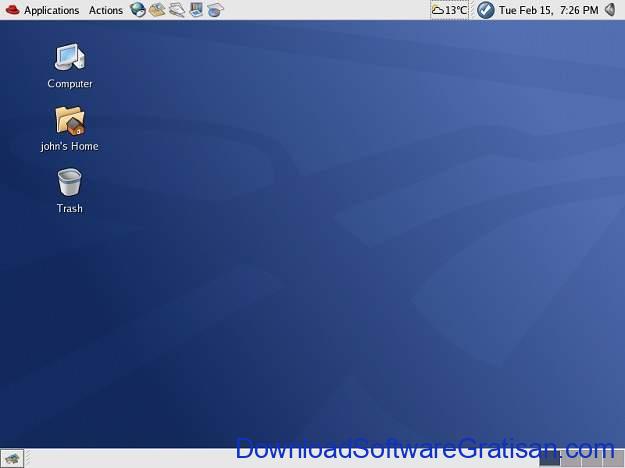Open the 13°C weather applet
This screenshot has height=468, width=625.
coord(449,10)
